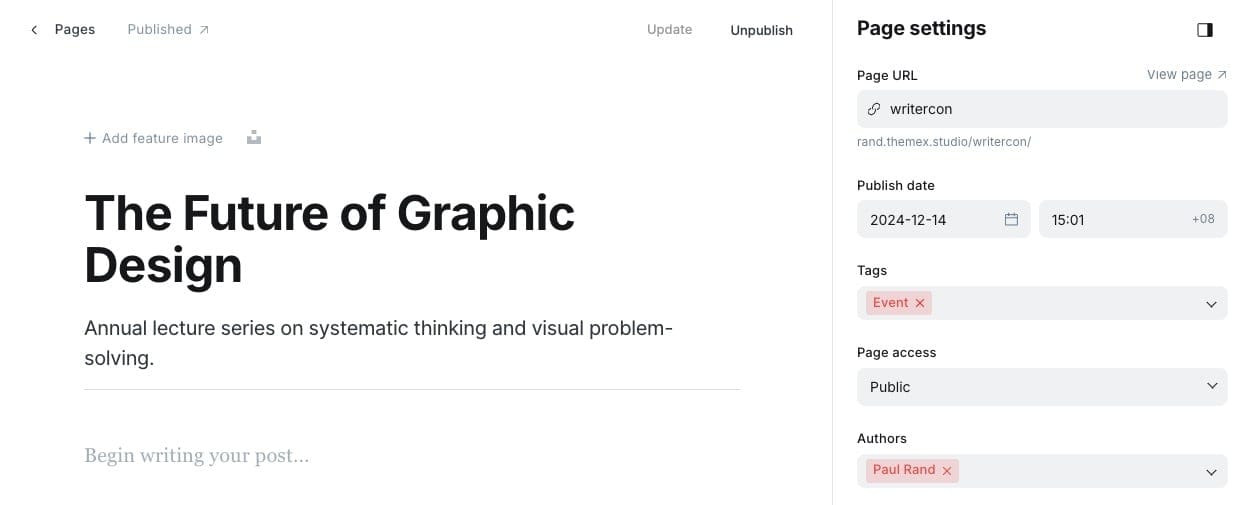Click the Unsplash image picker icon
Viewport: 1250px width, 505px height.
pyautogui.click(x=254, y=138)
